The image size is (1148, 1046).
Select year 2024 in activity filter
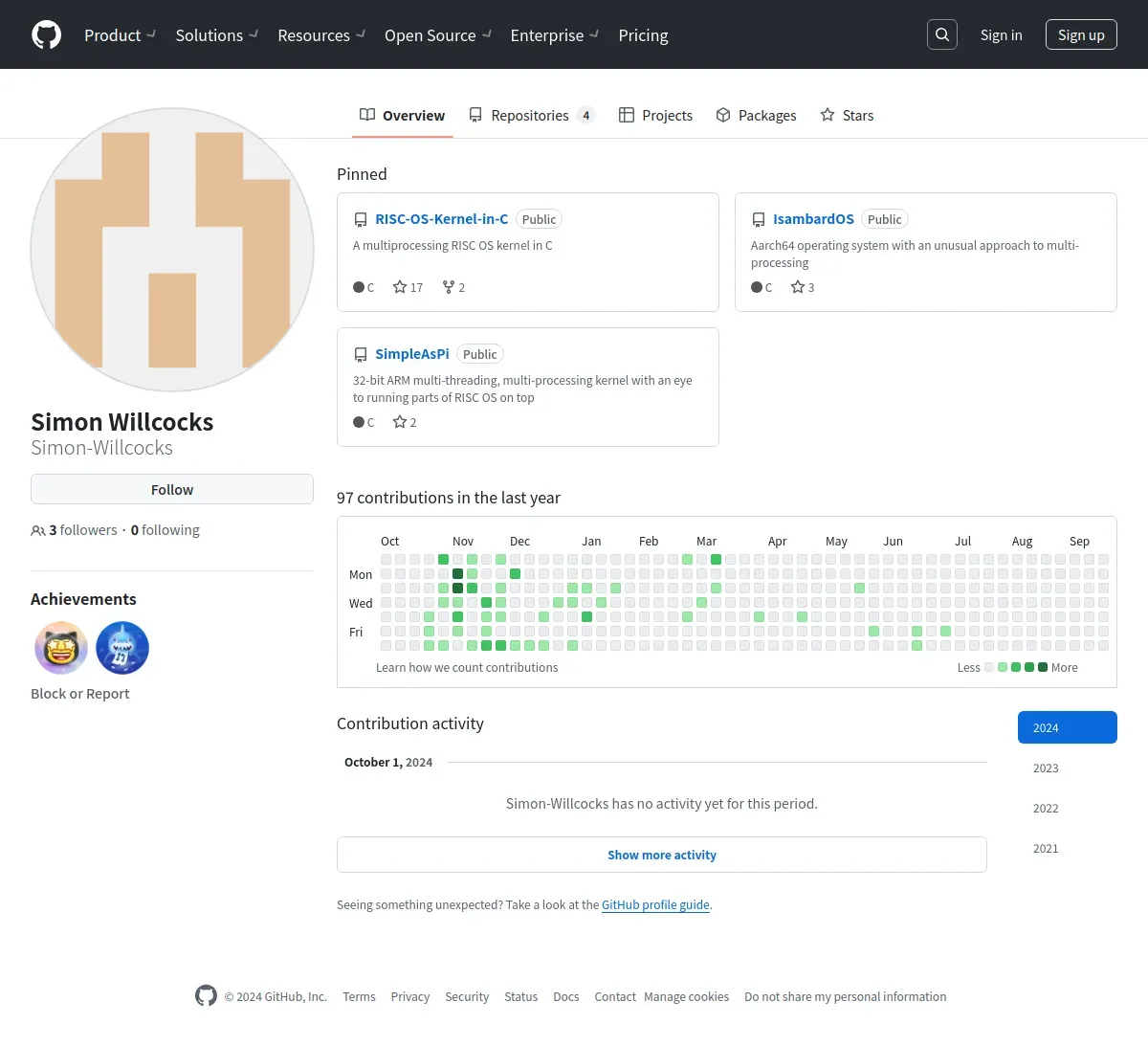point(1068,727)
